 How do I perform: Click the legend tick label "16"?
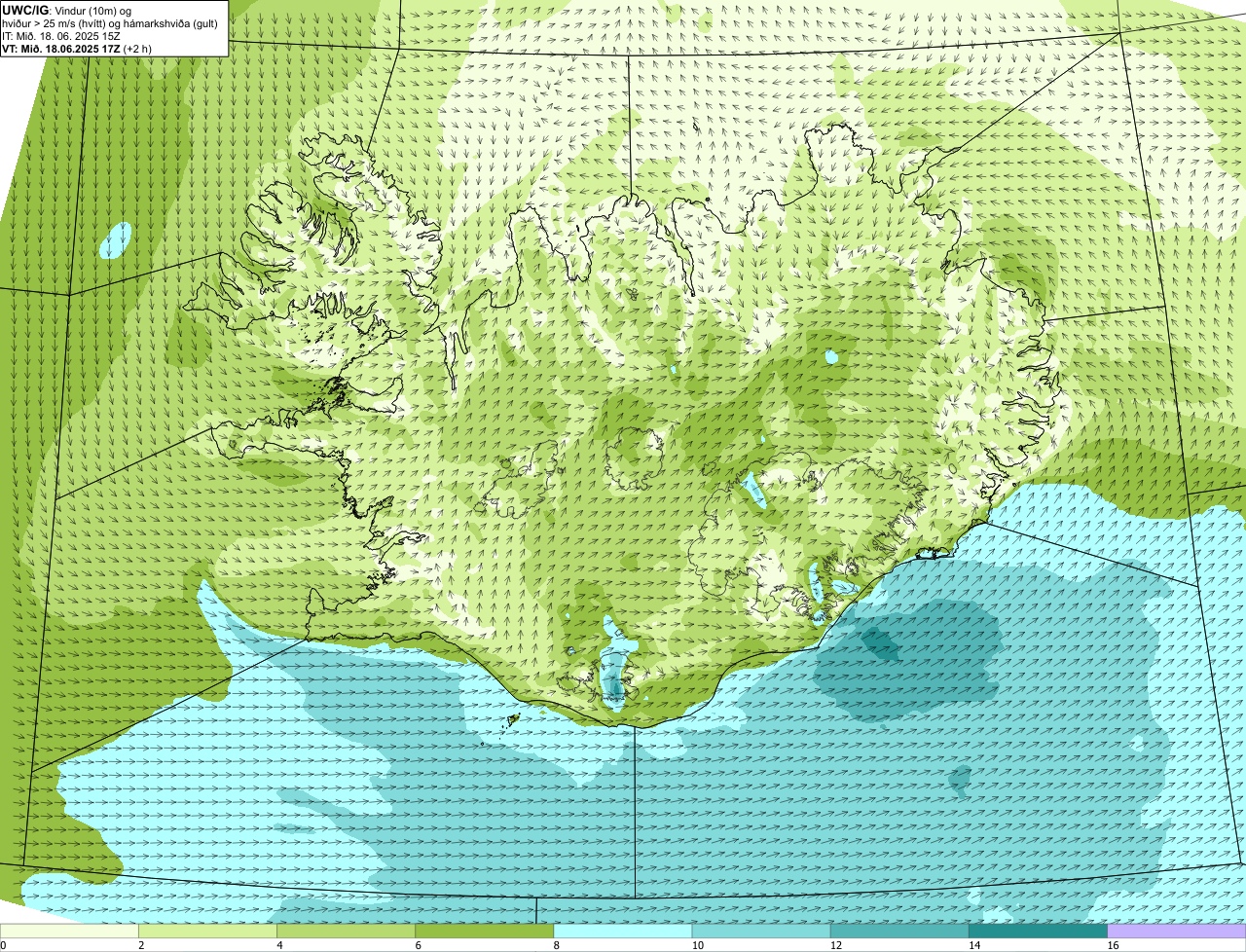click(1113, 945)
